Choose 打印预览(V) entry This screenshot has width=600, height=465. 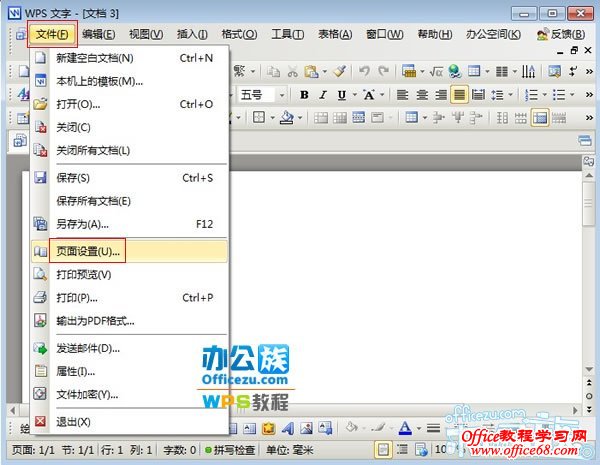click(x=130, y=274)
